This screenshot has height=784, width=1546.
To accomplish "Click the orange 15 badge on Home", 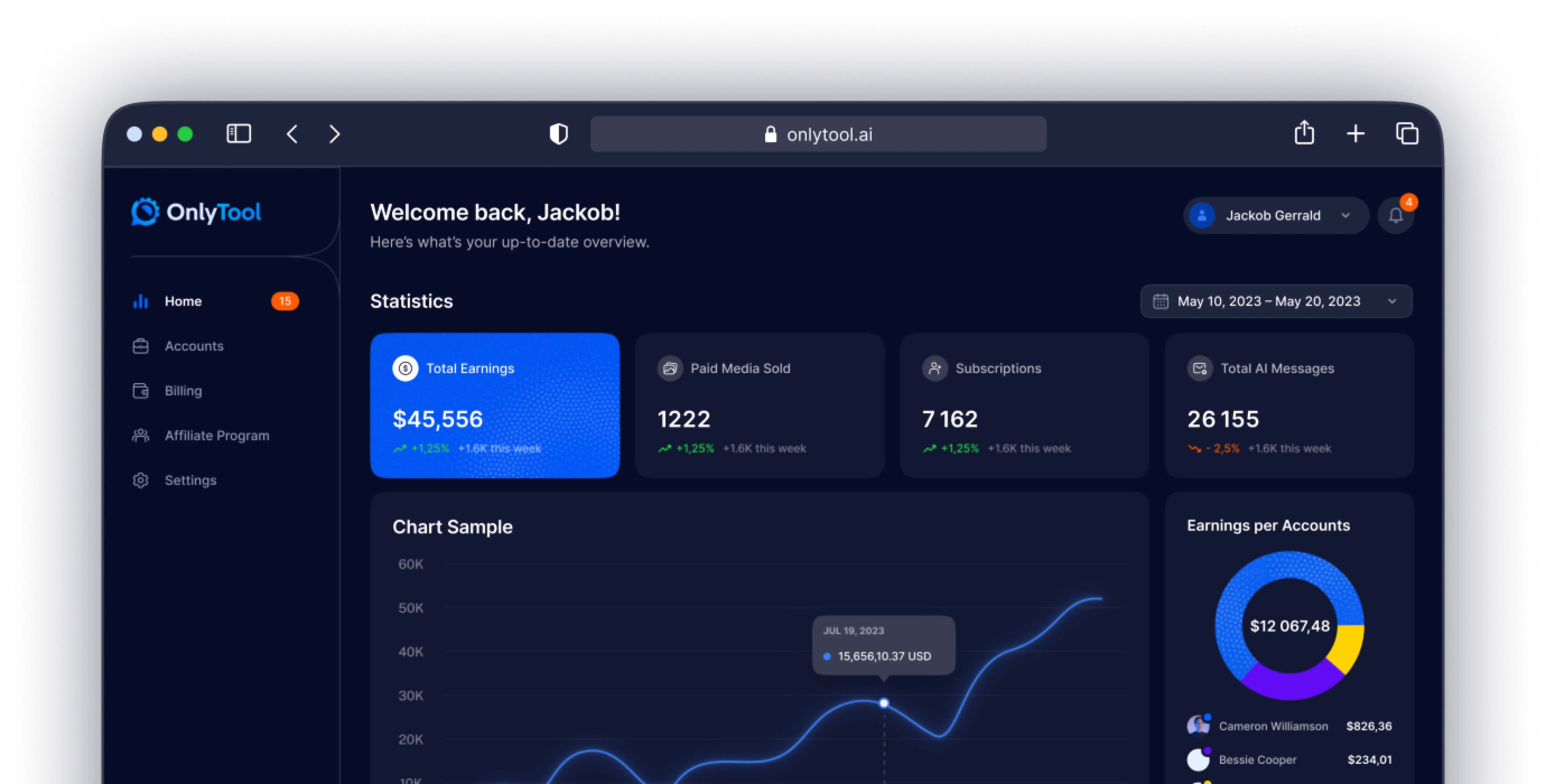I will 285,301.
